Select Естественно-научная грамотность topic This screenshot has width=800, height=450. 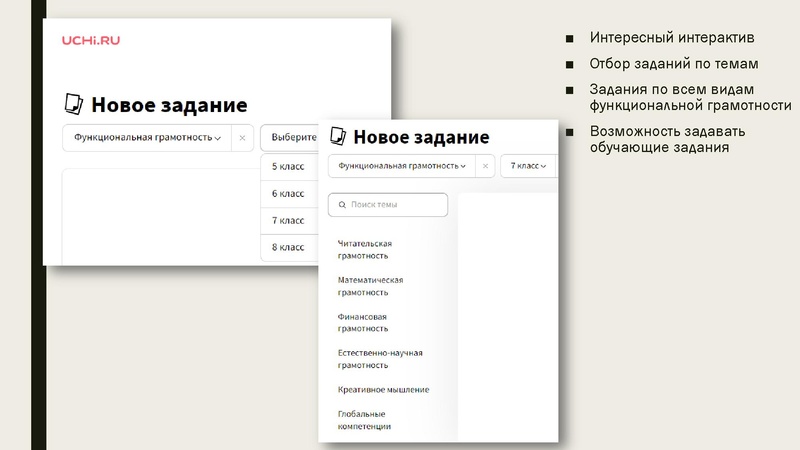pos(380,359)
